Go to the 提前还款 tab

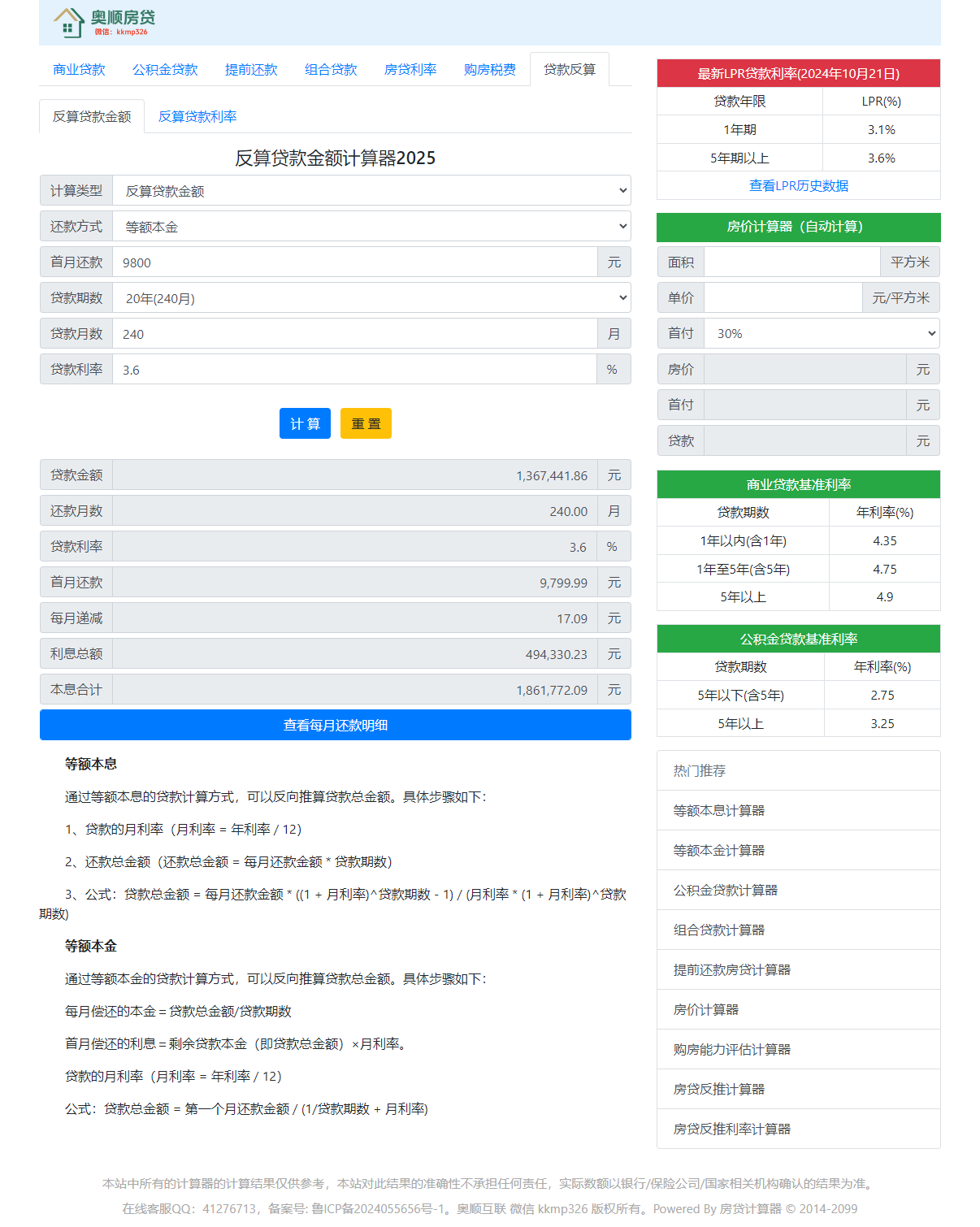(x=251, y=70)
